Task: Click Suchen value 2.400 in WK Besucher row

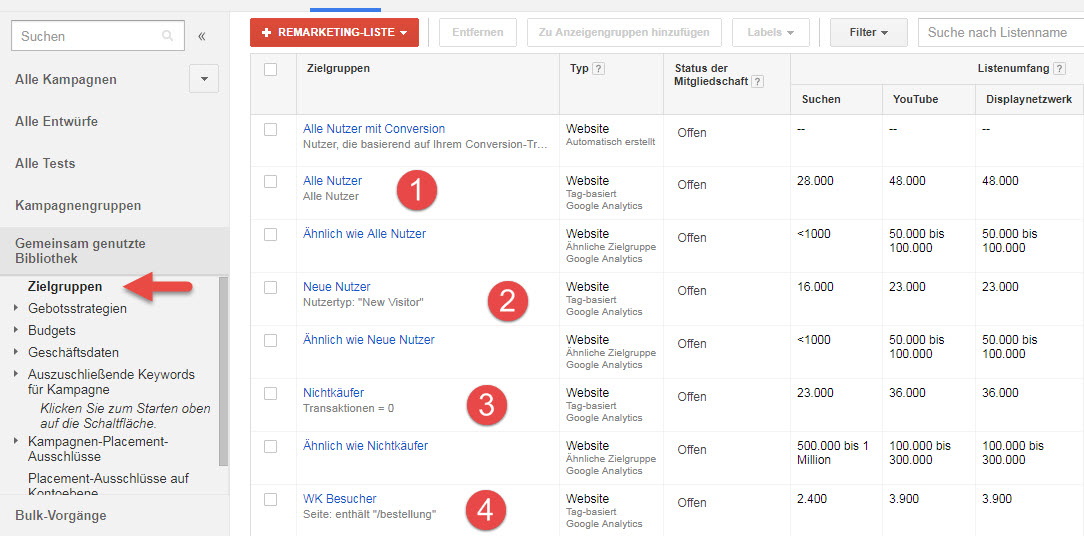Action: click(812, 499)
